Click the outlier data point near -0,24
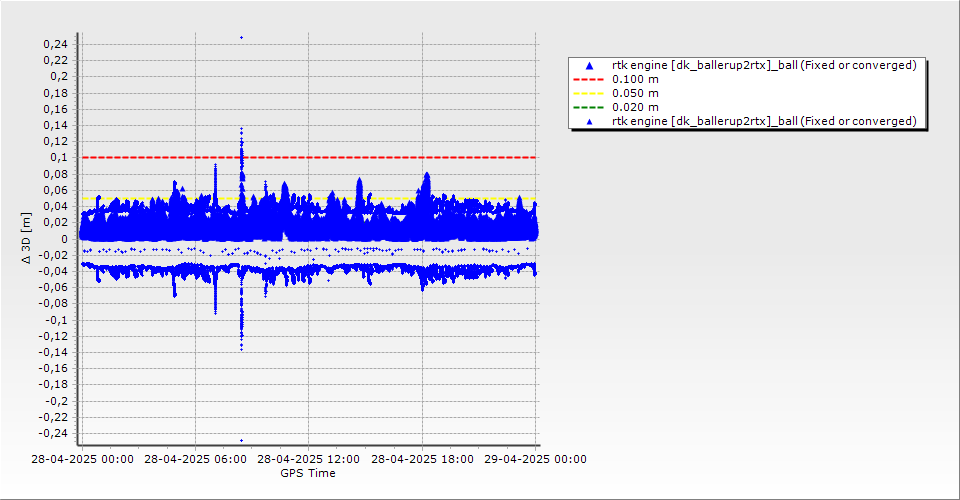The width and height of the screenshot is (960, 500). click(241, 440)
